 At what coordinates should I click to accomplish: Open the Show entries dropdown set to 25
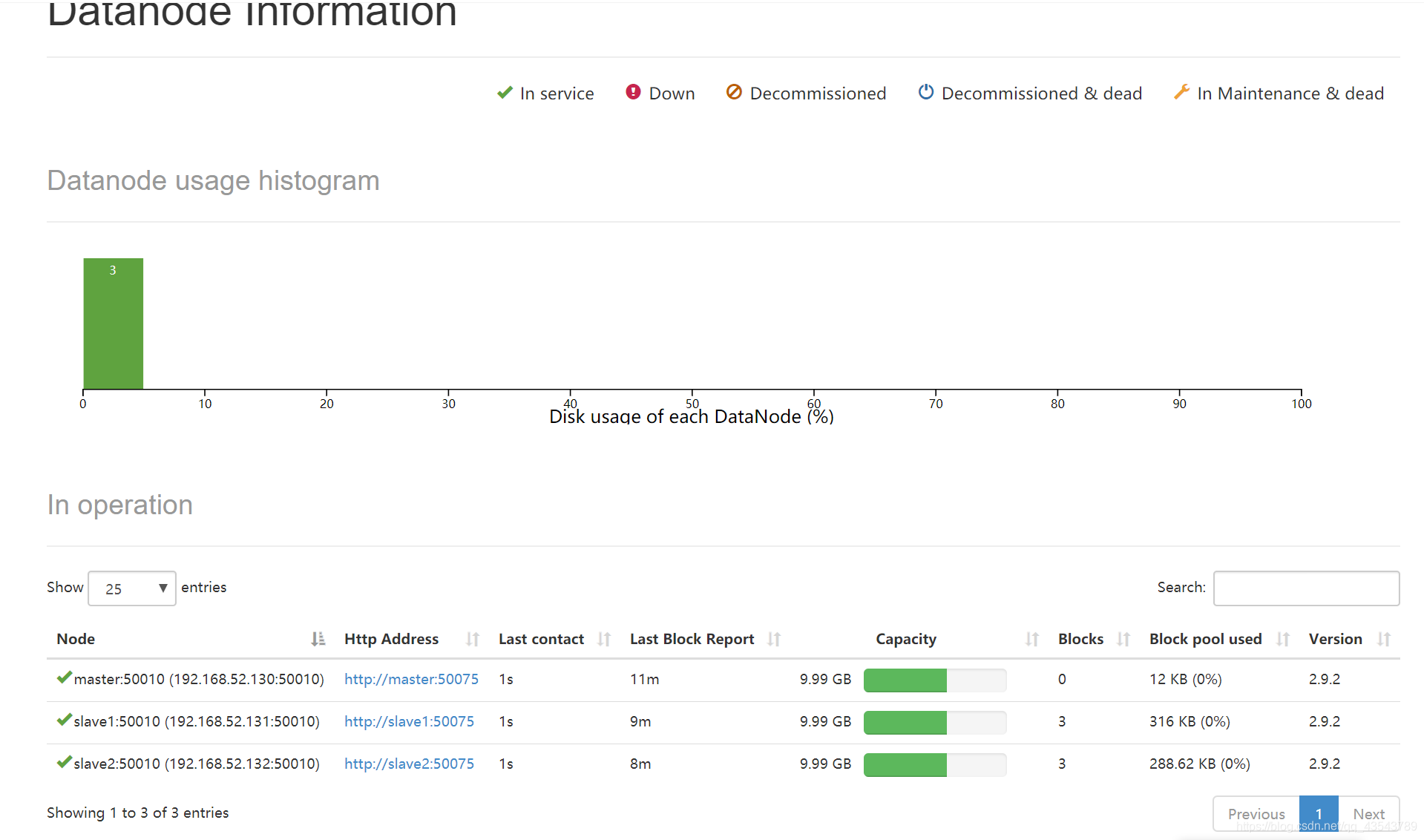(x=132, y=588)
